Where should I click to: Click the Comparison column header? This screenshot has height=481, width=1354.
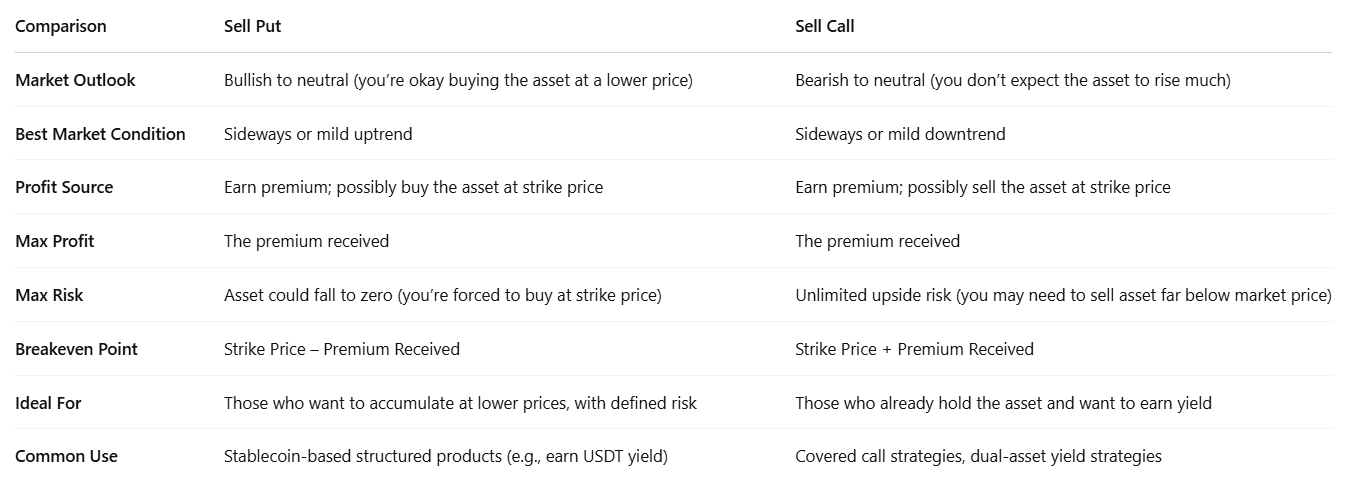click(61, 26)
